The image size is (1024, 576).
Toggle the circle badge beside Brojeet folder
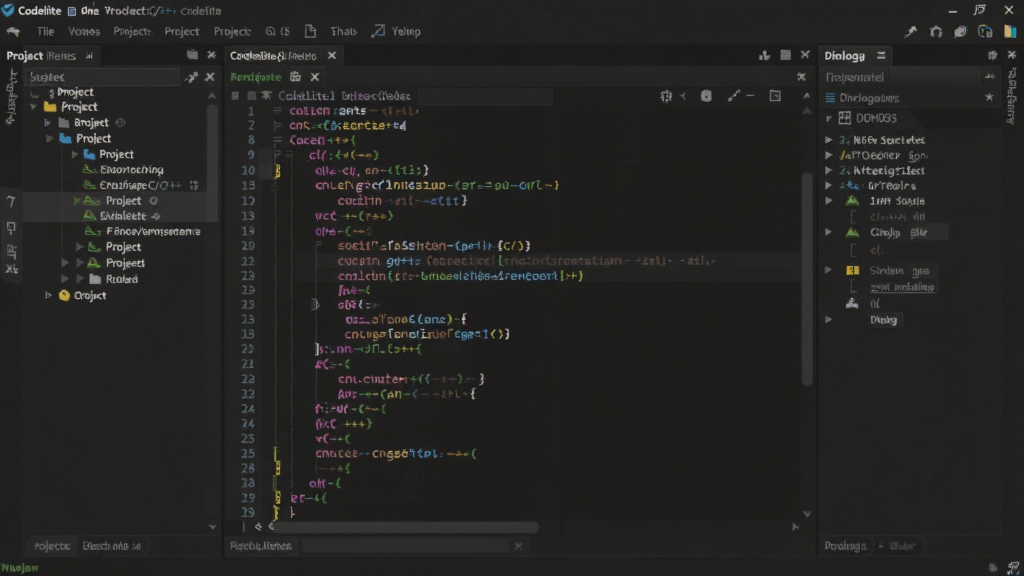click(x=120, y=123)
